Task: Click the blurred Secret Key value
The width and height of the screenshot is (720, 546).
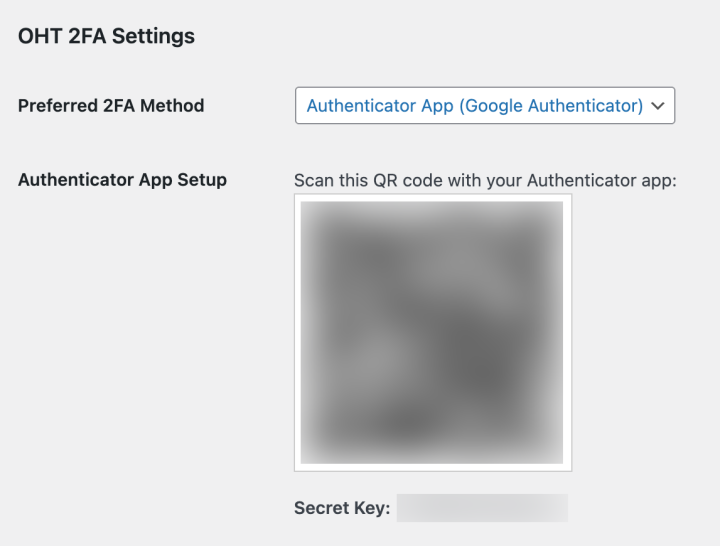Action: click(482, 508)
